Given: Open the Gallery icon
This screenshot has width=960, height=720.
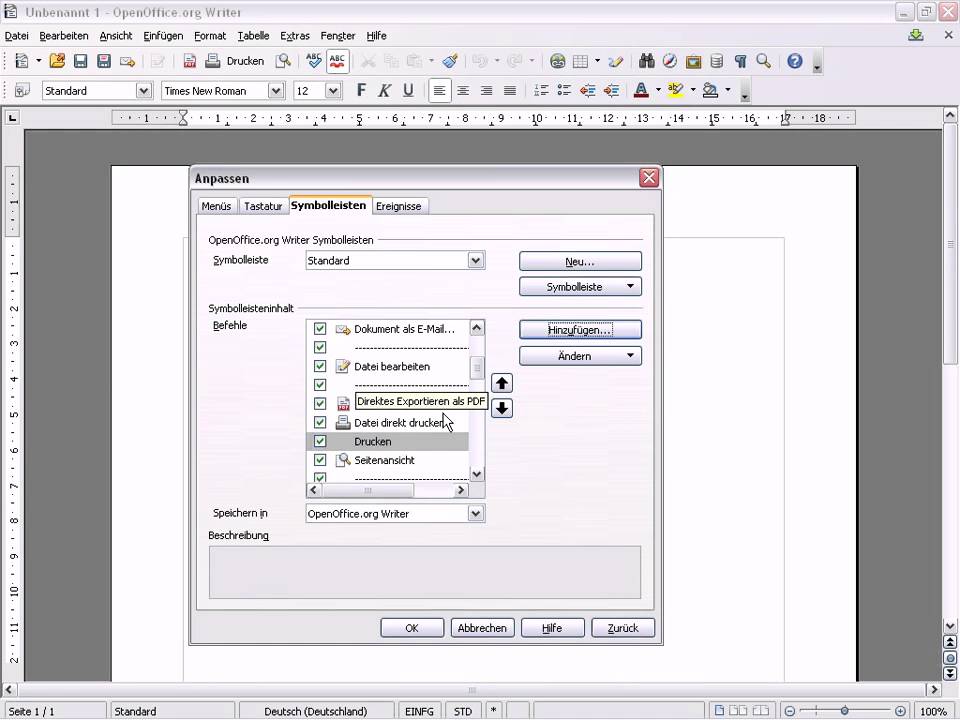Looking at the screenshot, I should [x=693, y=61].
